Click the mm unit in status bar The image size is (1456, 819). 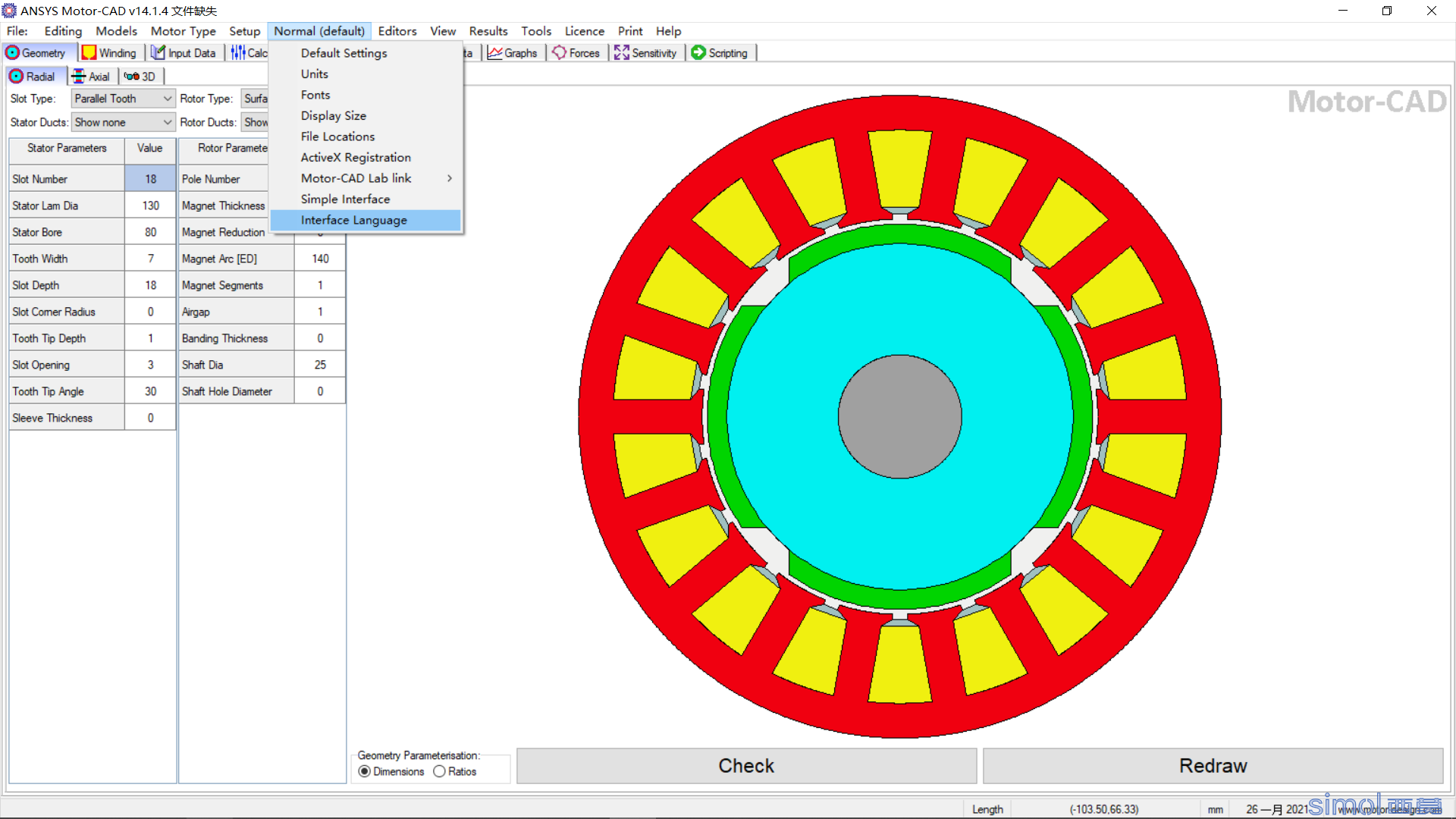click(x=1215, y=809)
